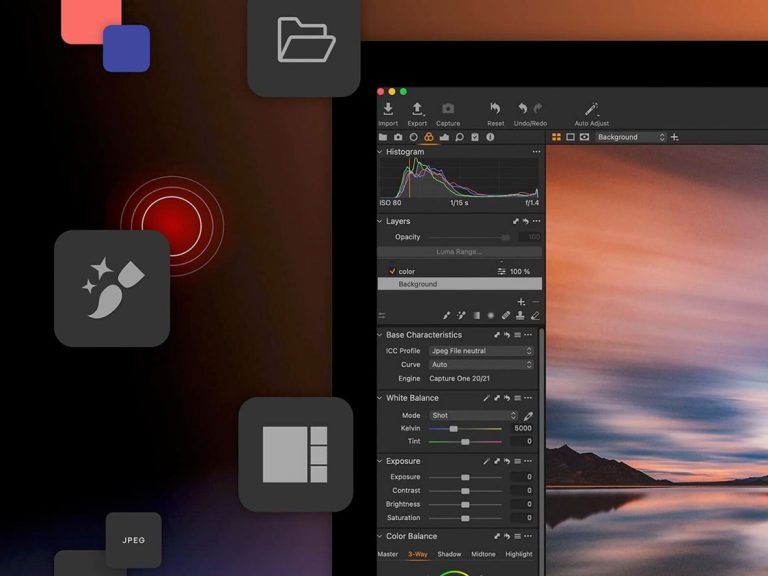Viewport: 768px width, 576px height.
Task: Open the Background layer selector dropdown
Action: (631, 137)
